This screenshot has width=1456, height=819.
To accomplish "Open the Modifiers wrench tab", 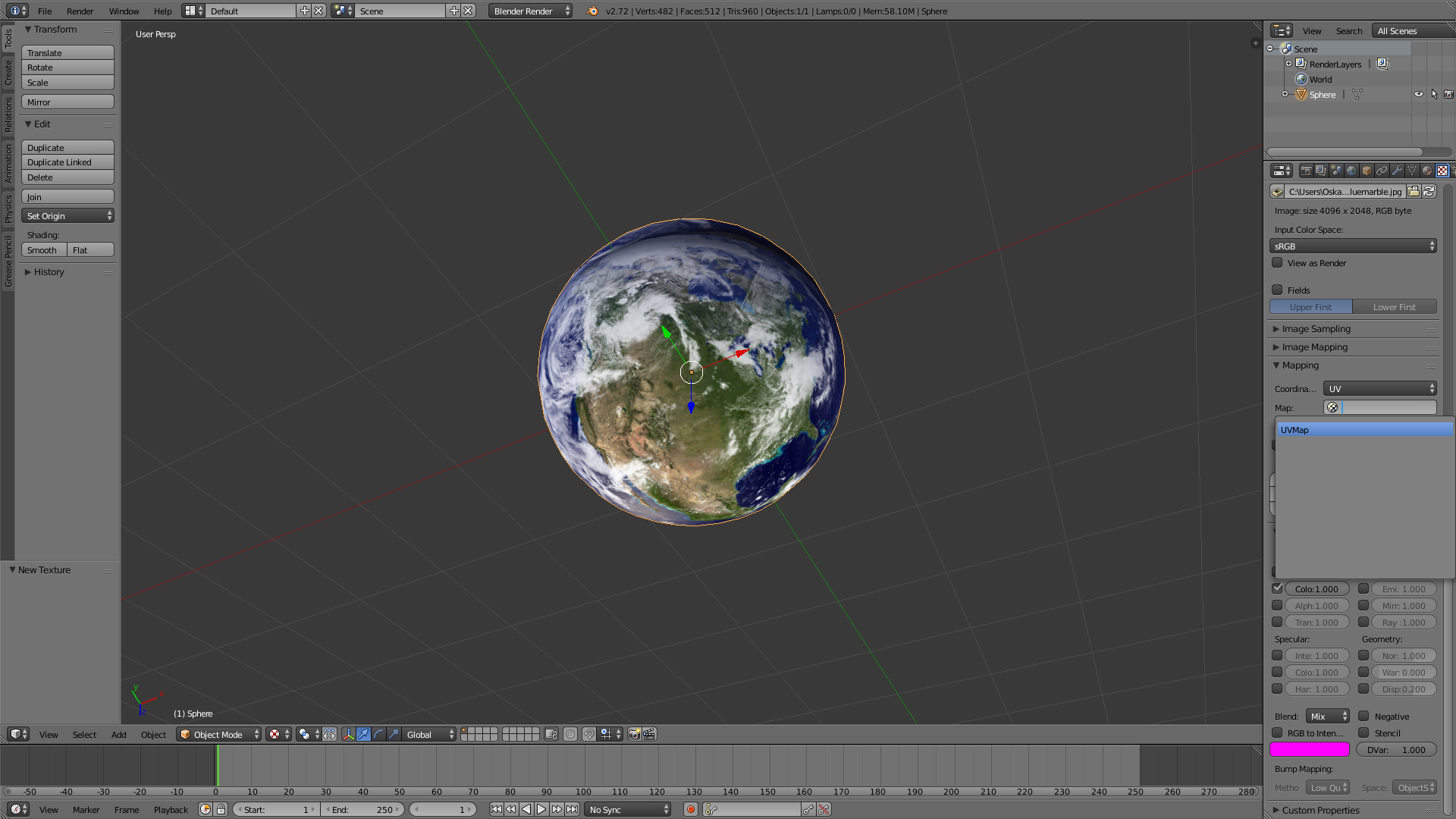I will (x=1397, y=171).
